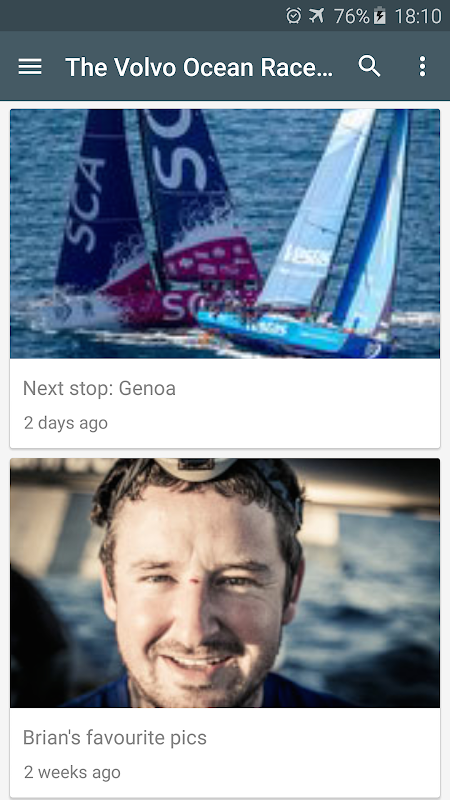Open the hamburger navigation menu
The width and height of the screenshot is (450, 800).
tap(30, 67)
